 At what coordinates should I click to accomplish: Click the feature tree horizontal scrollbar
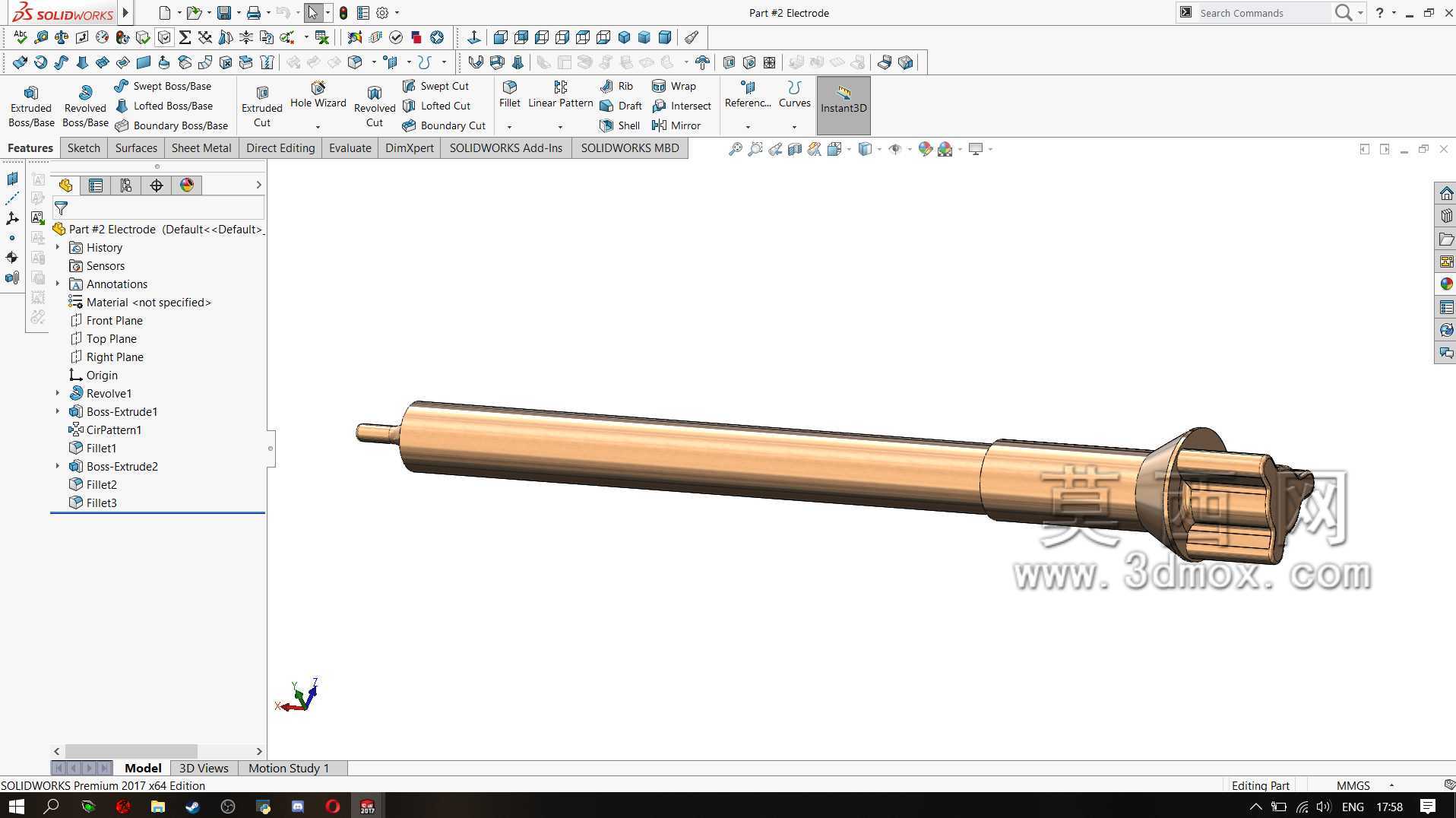coord(131,751)
